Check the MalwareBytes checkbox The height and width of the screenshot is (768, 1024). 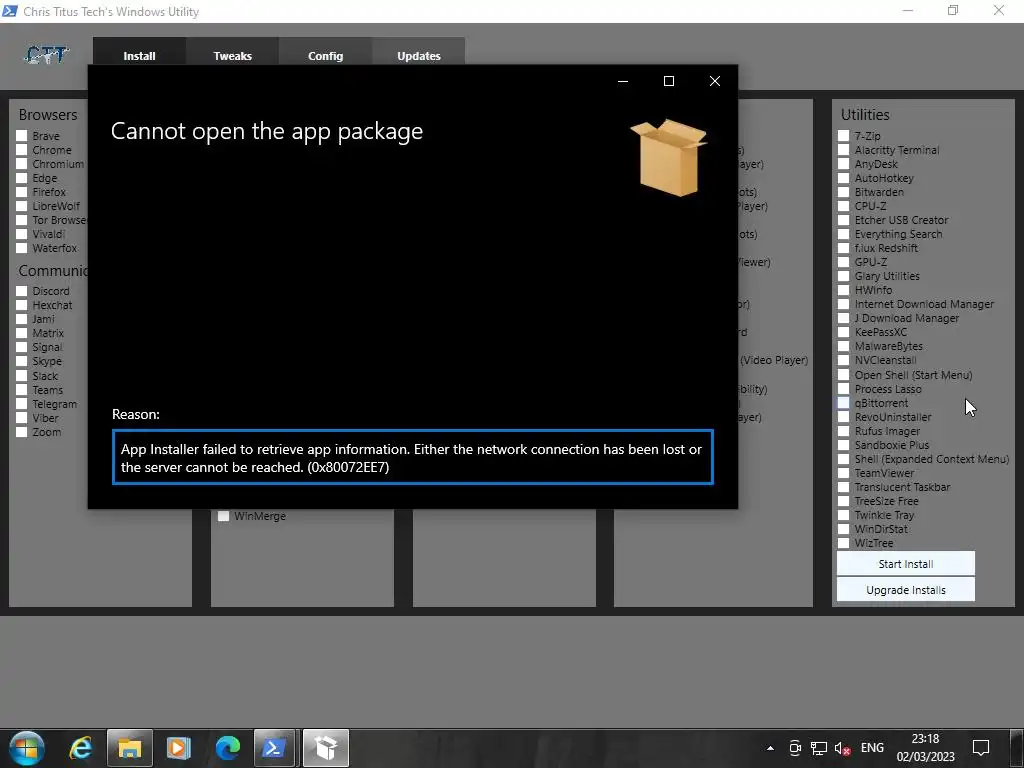point(844,346)
